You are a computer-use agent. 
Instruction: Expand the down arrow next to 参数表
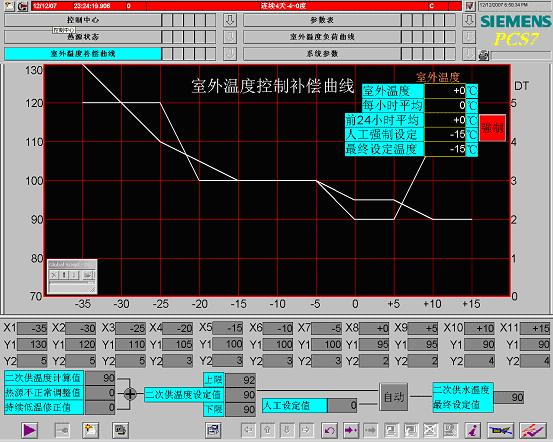(x=469, y=20)
